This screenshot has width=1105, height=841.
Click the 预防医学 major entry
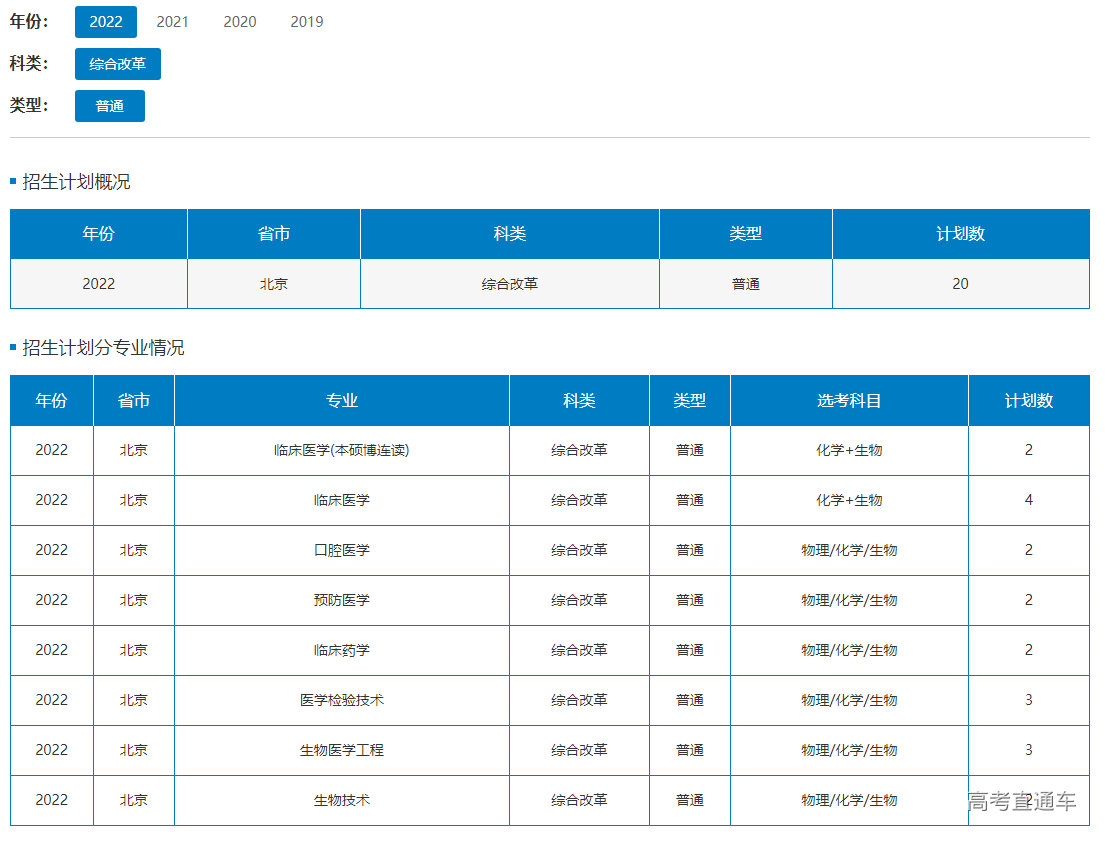click(x=341, y=600)
